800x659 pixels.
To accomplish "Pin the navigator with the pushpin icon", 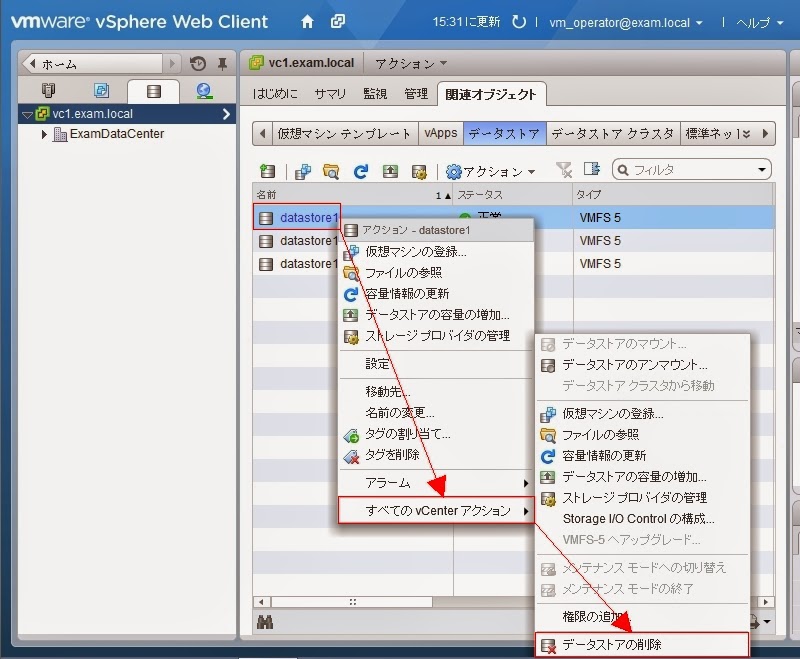I will (x=222, y=64).
